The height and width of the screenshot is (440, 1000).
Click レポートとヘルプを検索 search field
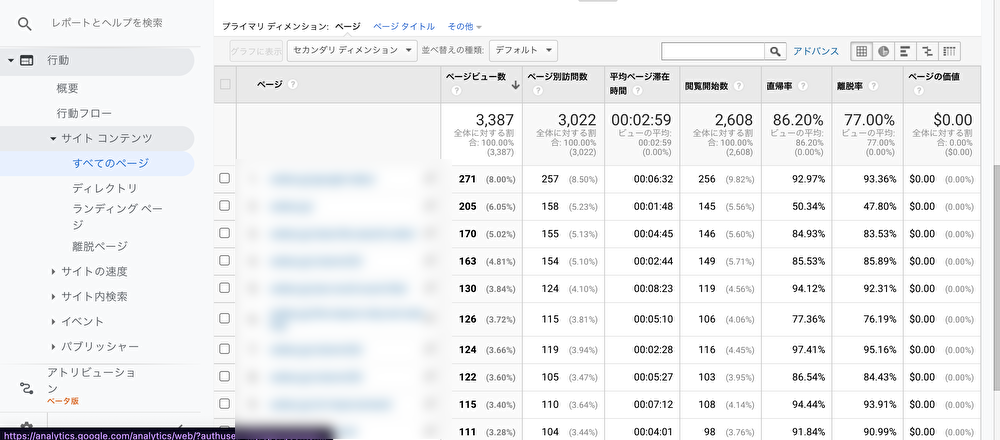coord(107,23)
